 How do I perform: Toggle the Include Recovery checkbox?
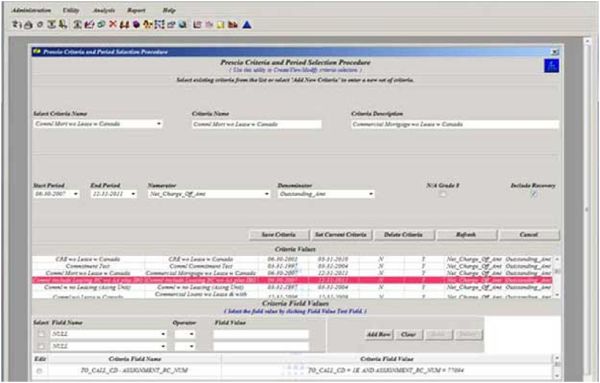click(533, 194)
